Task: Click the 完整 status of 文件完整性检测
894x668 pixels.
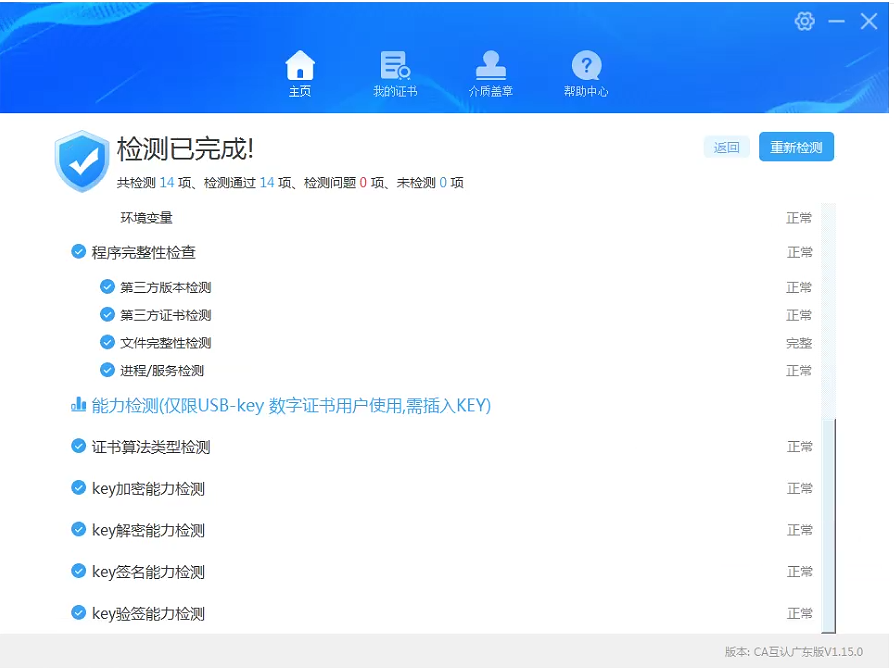Action: tap(799, 343)
